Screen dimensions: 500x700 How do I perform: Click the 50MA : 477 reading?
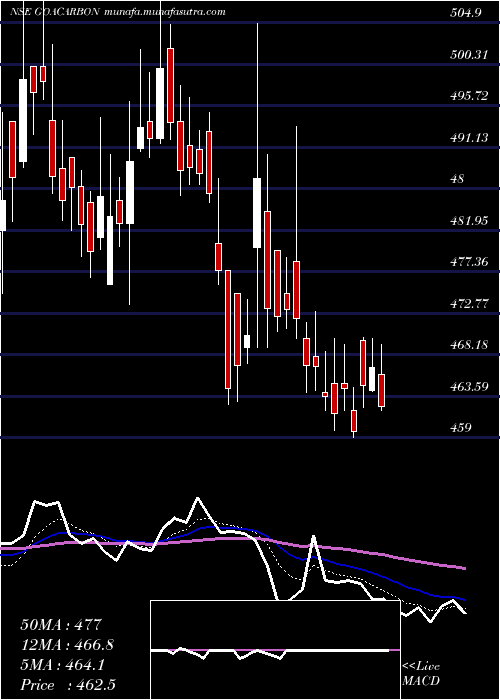click(x=62, y=625)
